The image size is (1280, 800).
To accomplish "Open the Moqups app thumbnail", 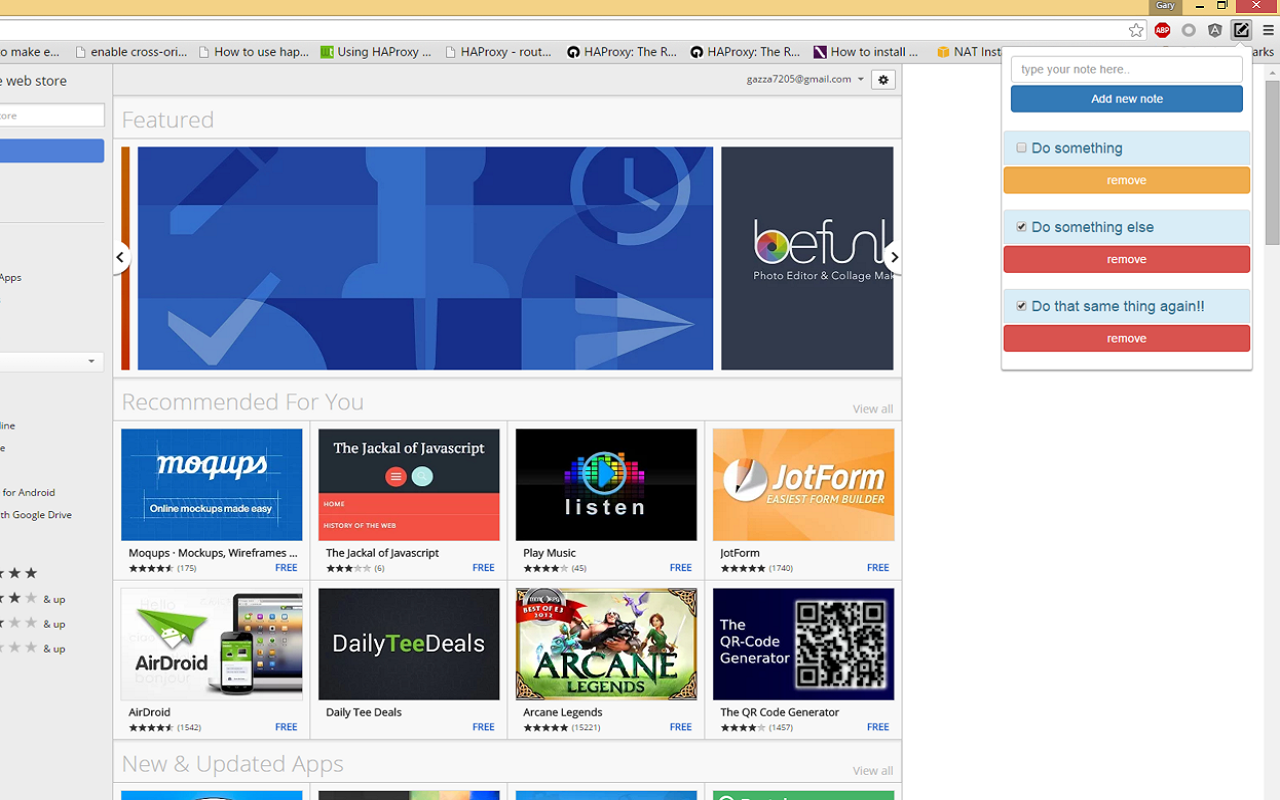I will 212,485.
